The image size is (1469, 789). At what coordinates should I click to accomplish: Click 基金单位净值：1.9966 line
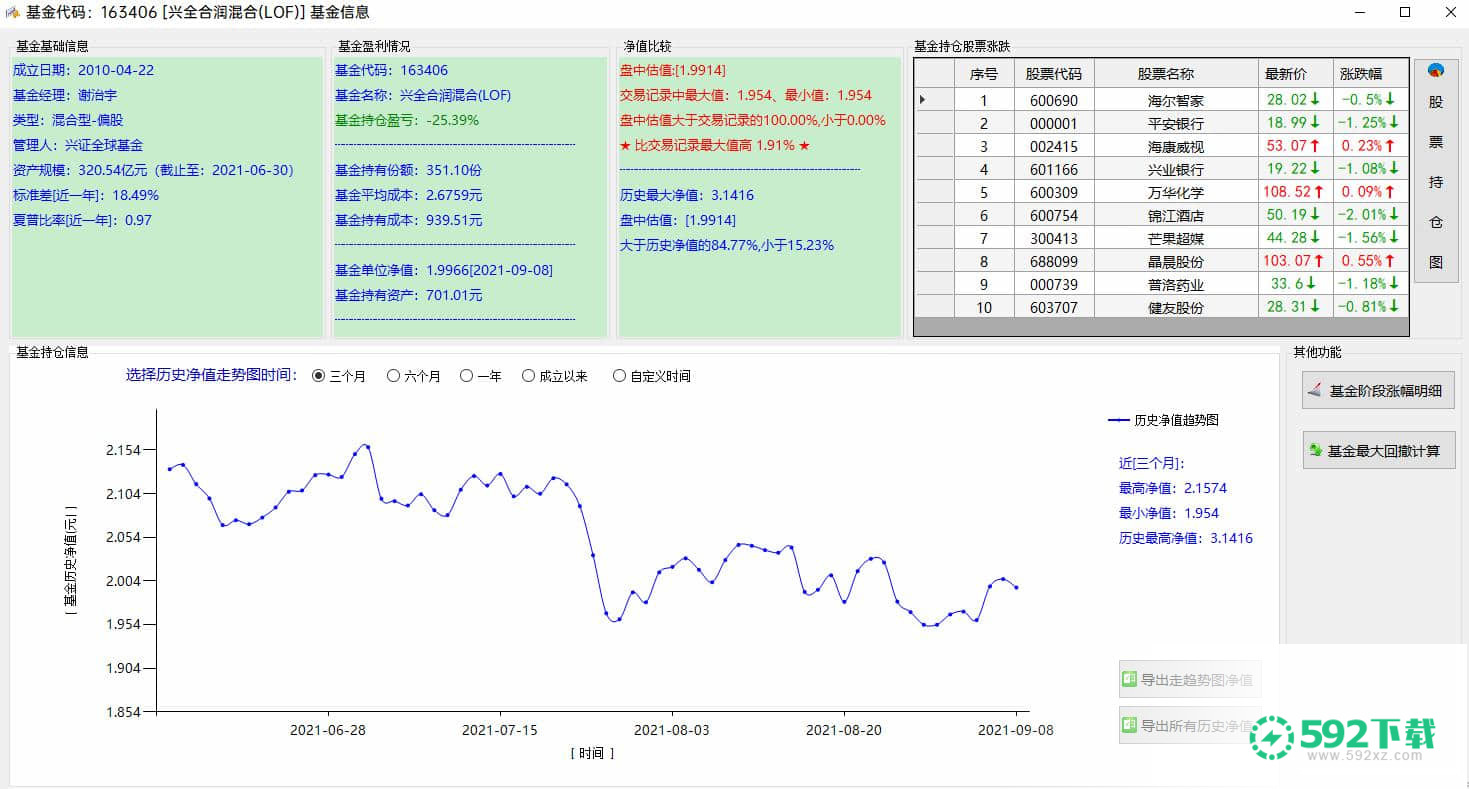pyautogui.click(x=444, y=270)
